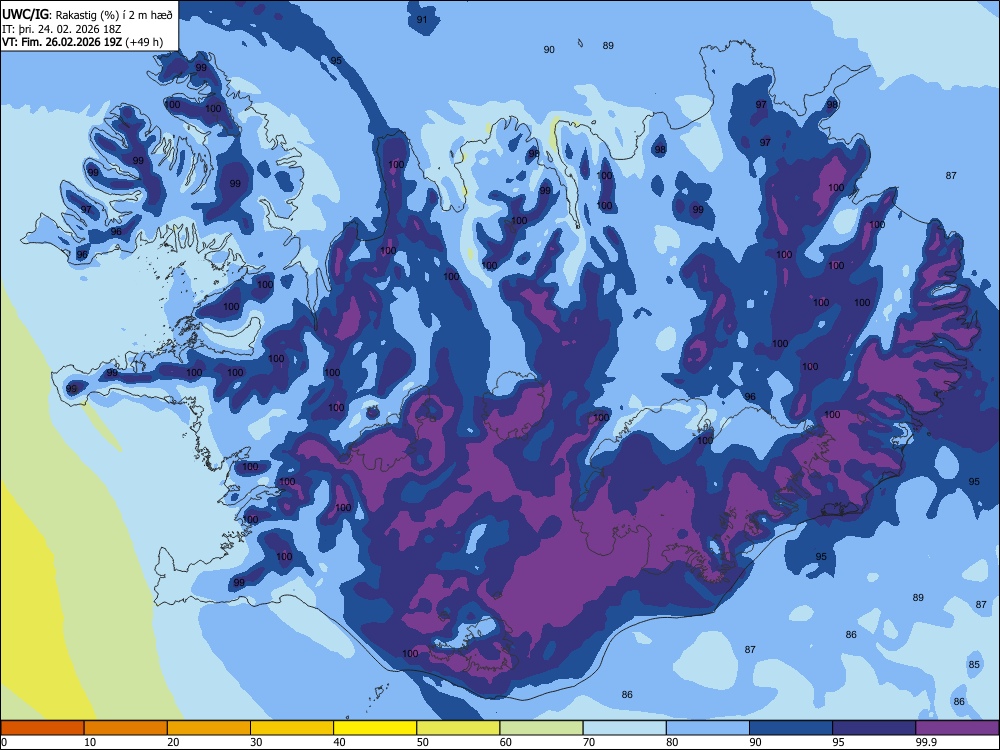The width and height of the screenshot is (1000, 750).
Task: Click the title 'UWC/IG: Rakastig (%) í 2 m hæð'
Action: point(87,15)
